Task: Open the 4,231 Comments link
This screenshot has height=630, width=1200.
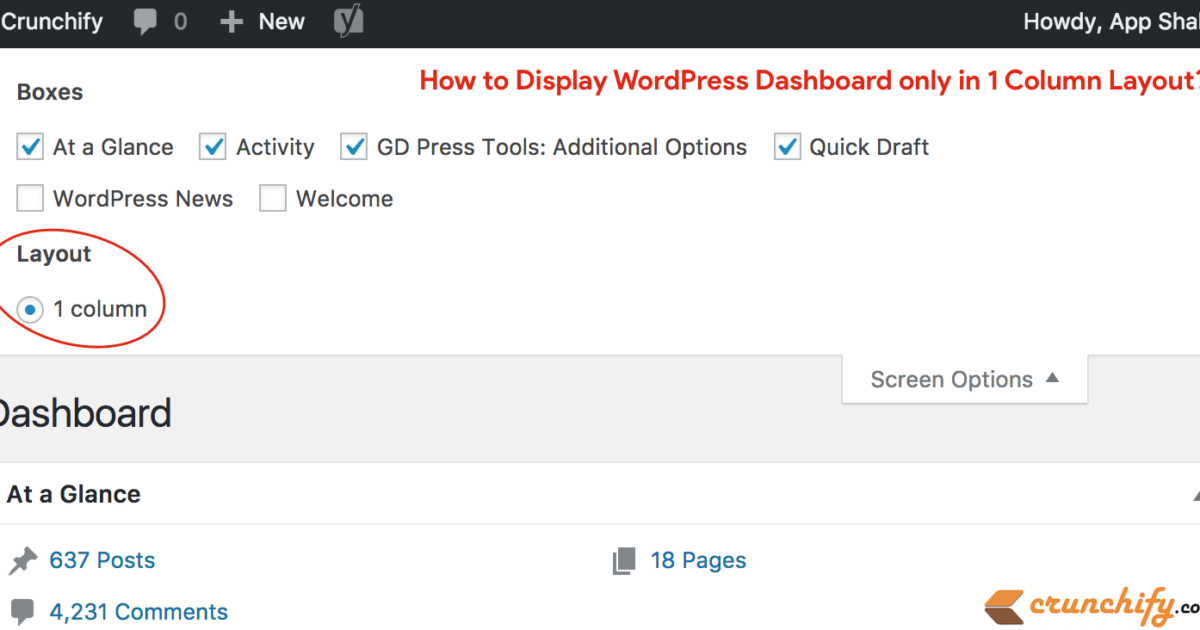Action: [139, 612]
